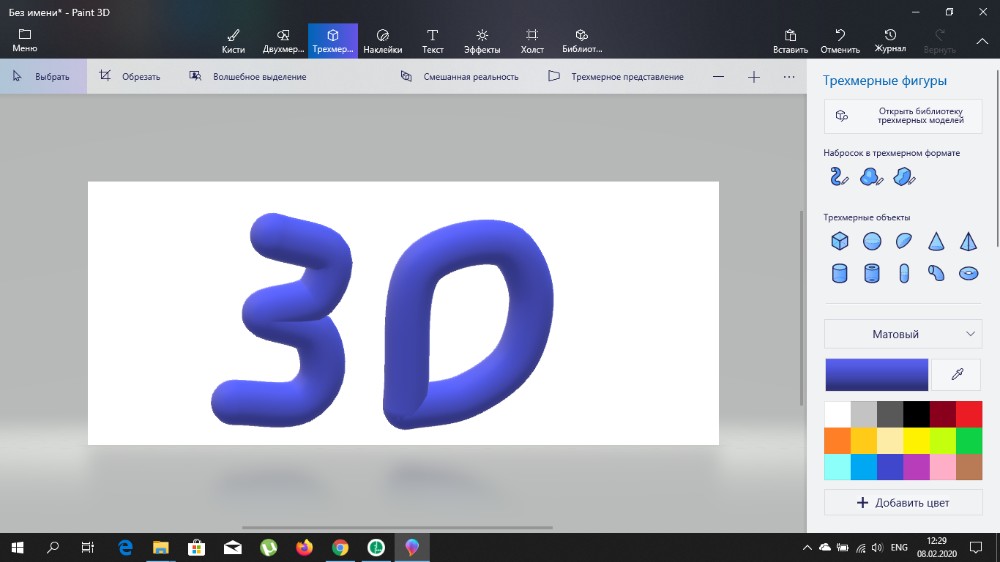Open the Двухмерные фигуры tab
The width and height of the screenshot is (1000, 562).
(x=283, y=41)
